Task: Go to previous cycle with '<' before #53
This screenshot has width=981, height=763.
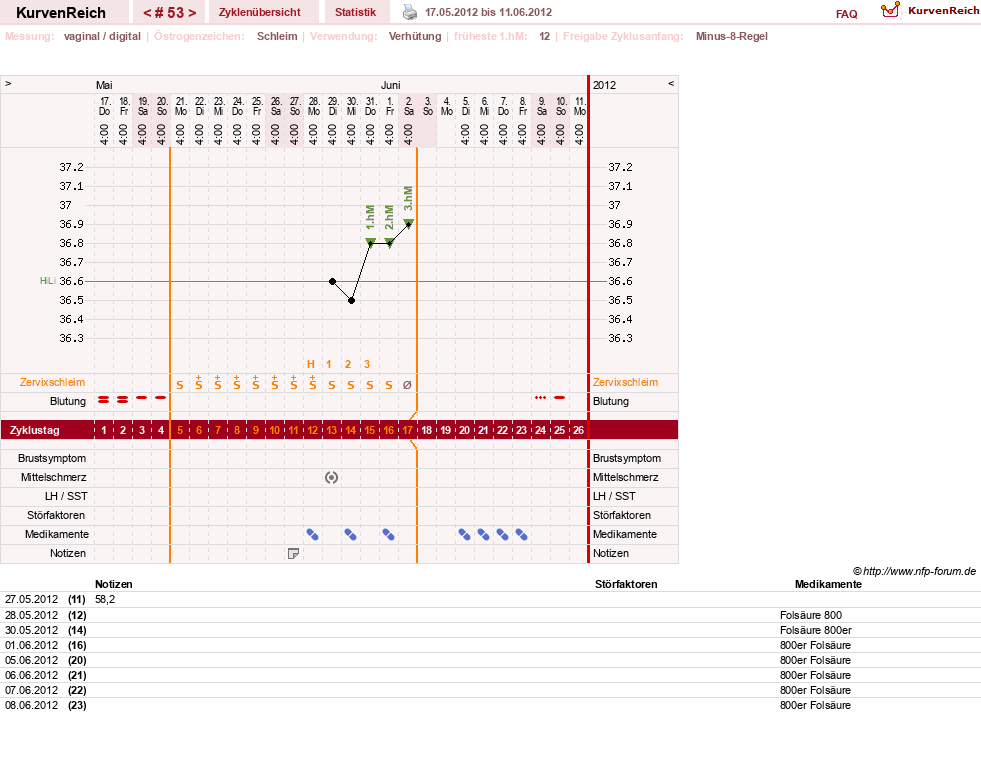Action: coord(147,13)
